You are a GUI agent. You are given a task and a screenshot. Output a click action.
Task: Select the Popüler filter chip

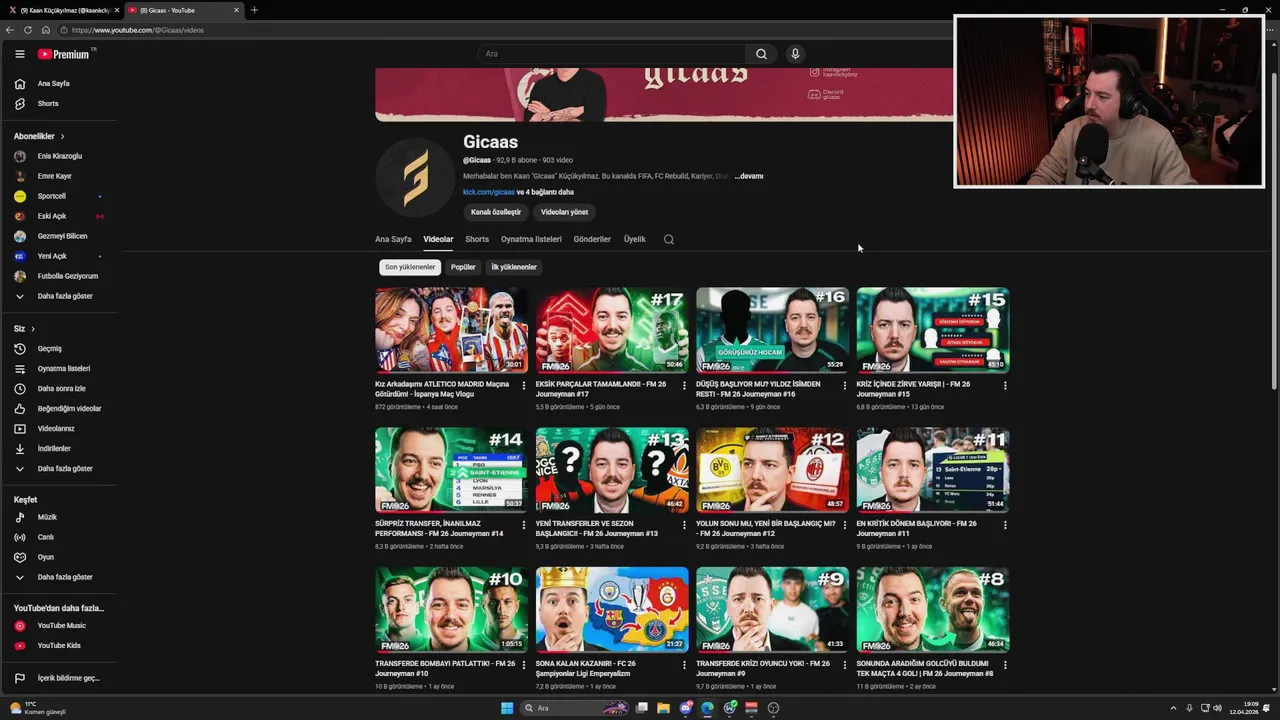pyautogui.click(x=463, y=267)
